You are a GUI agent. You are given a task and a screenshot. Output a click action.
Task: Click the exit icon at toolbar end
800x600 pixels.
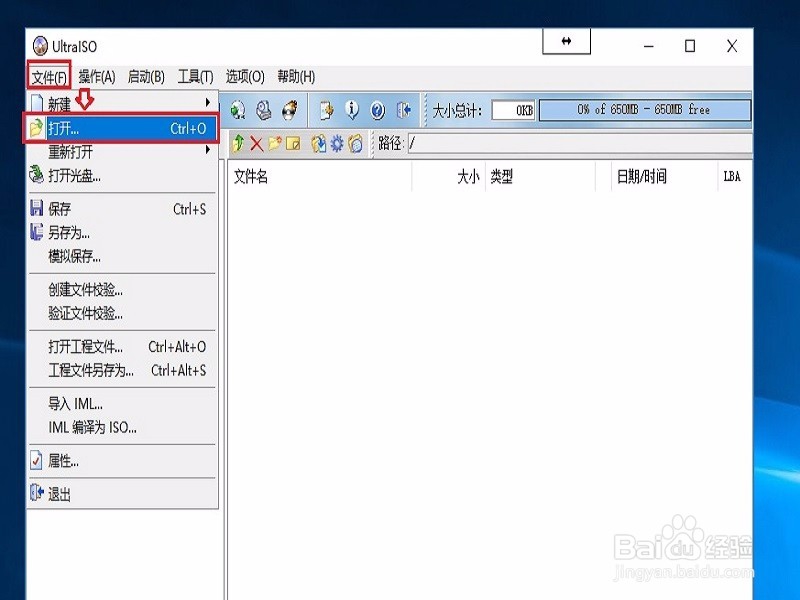tap(401, 110)
